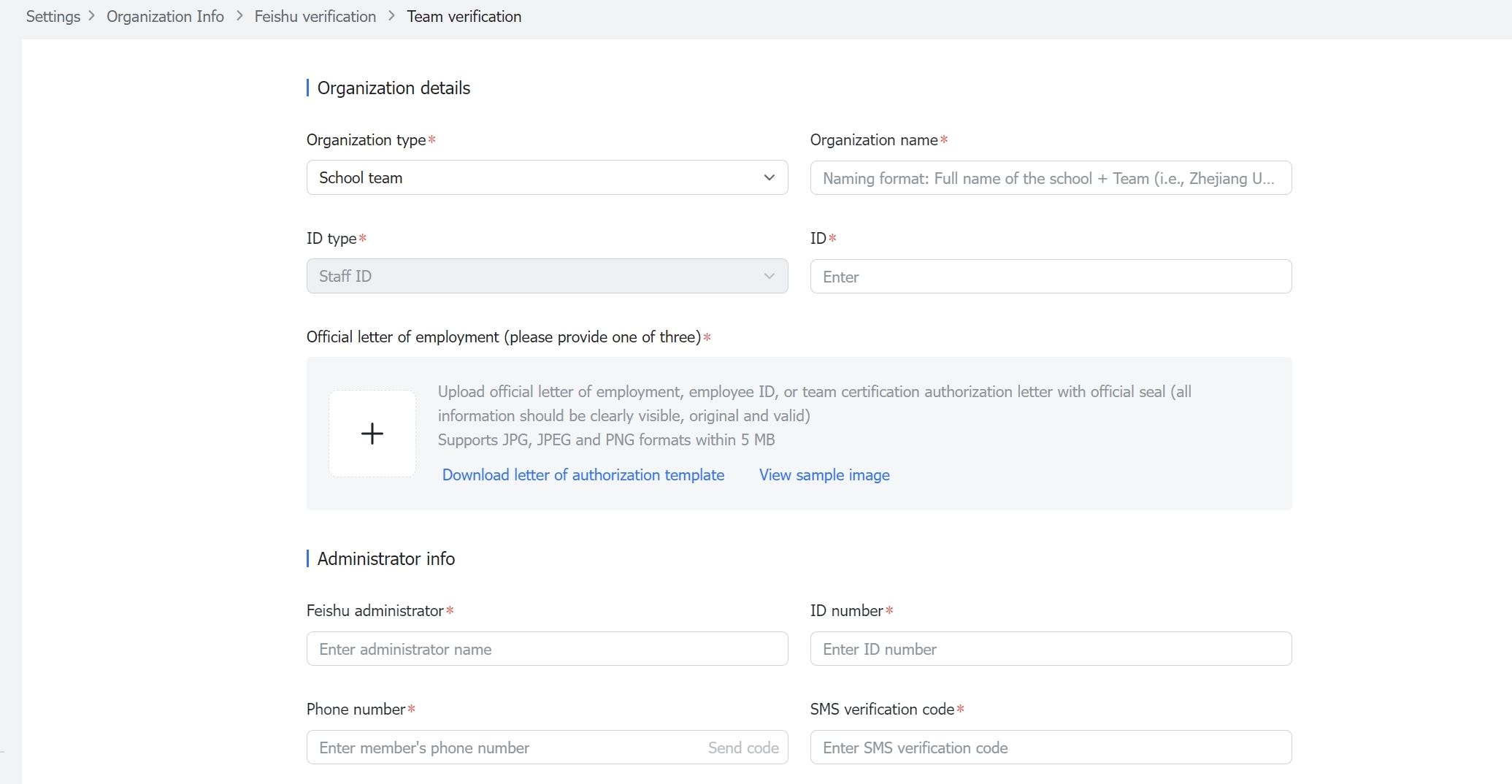Click the Feishu administrator name field
Image resolution: width=1512 pixels, height=784 pixels.
(547, 649)
